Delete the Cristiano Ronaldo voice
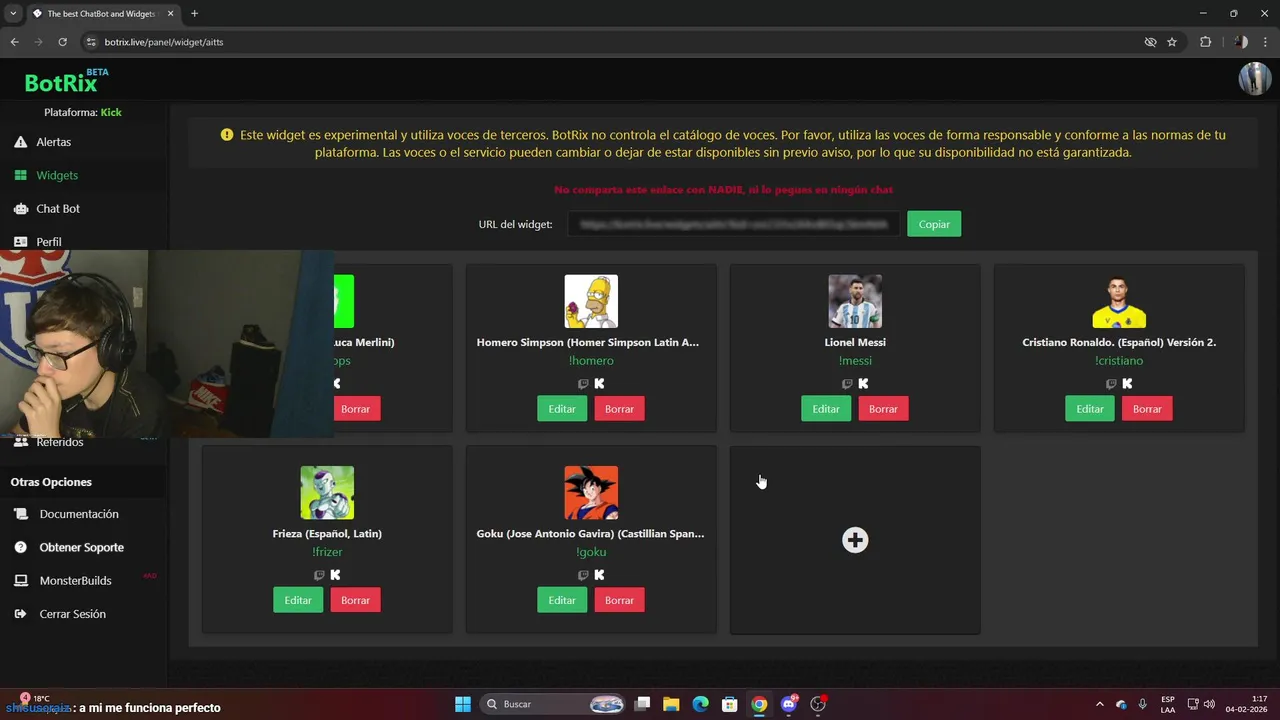This screenshot has width=1280, height=720. click(x=1147, y=409)
